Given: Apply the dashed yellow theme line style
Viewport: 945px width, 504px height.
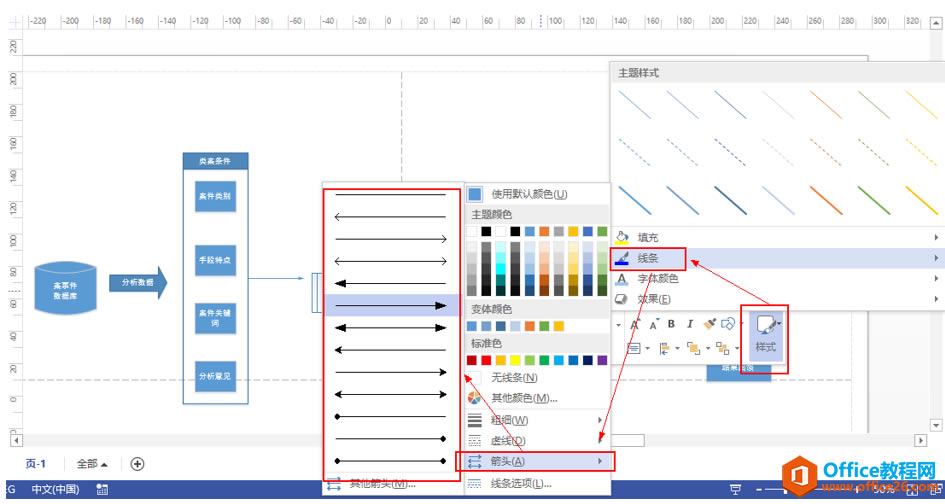Looking at the screenshot, I should coord(921,152).
